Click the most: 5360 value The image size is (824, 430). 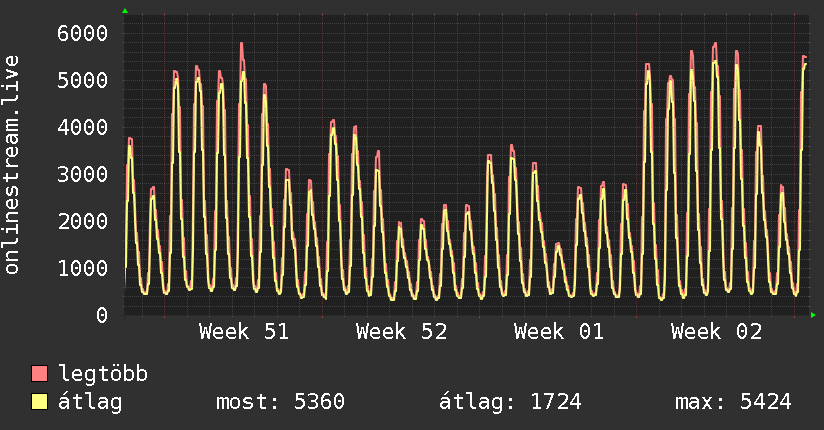point(281,402)
